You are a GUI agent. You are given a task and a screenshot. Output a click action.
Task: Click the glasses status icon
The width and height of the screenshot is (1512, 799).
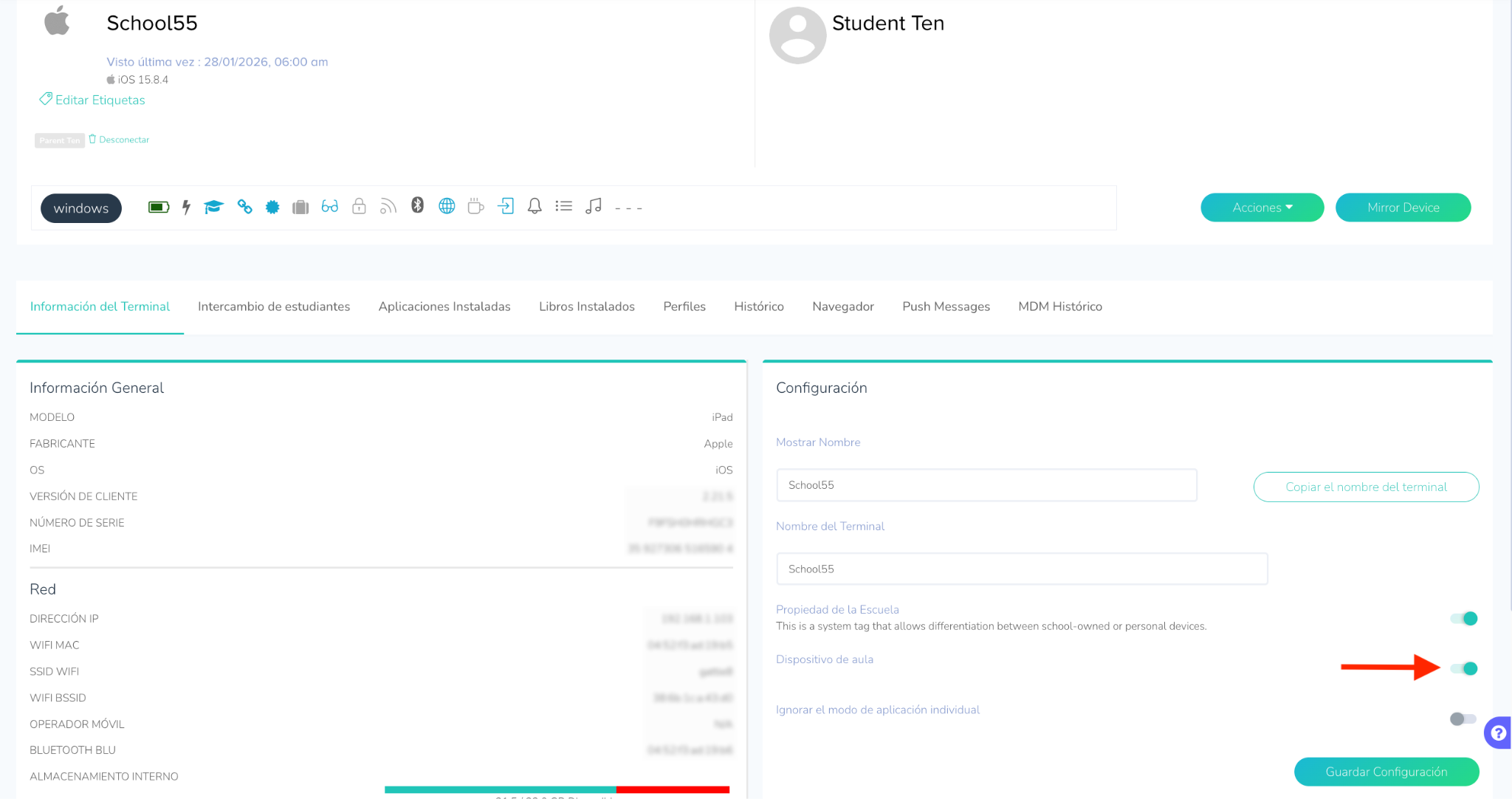(x=329, y=207)
